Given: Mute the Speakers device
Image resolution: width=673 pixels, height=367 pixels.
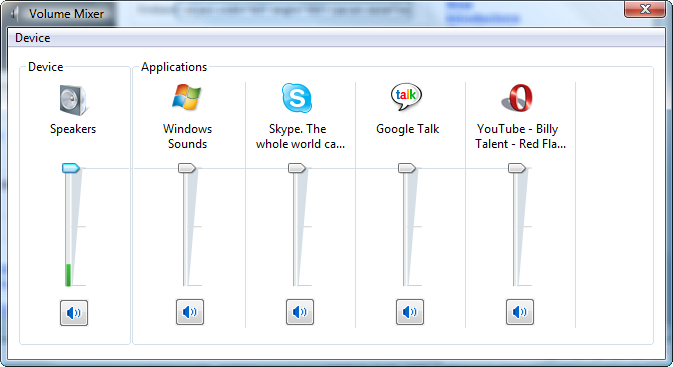Looking at the screenshot, I should pos(74,313).
